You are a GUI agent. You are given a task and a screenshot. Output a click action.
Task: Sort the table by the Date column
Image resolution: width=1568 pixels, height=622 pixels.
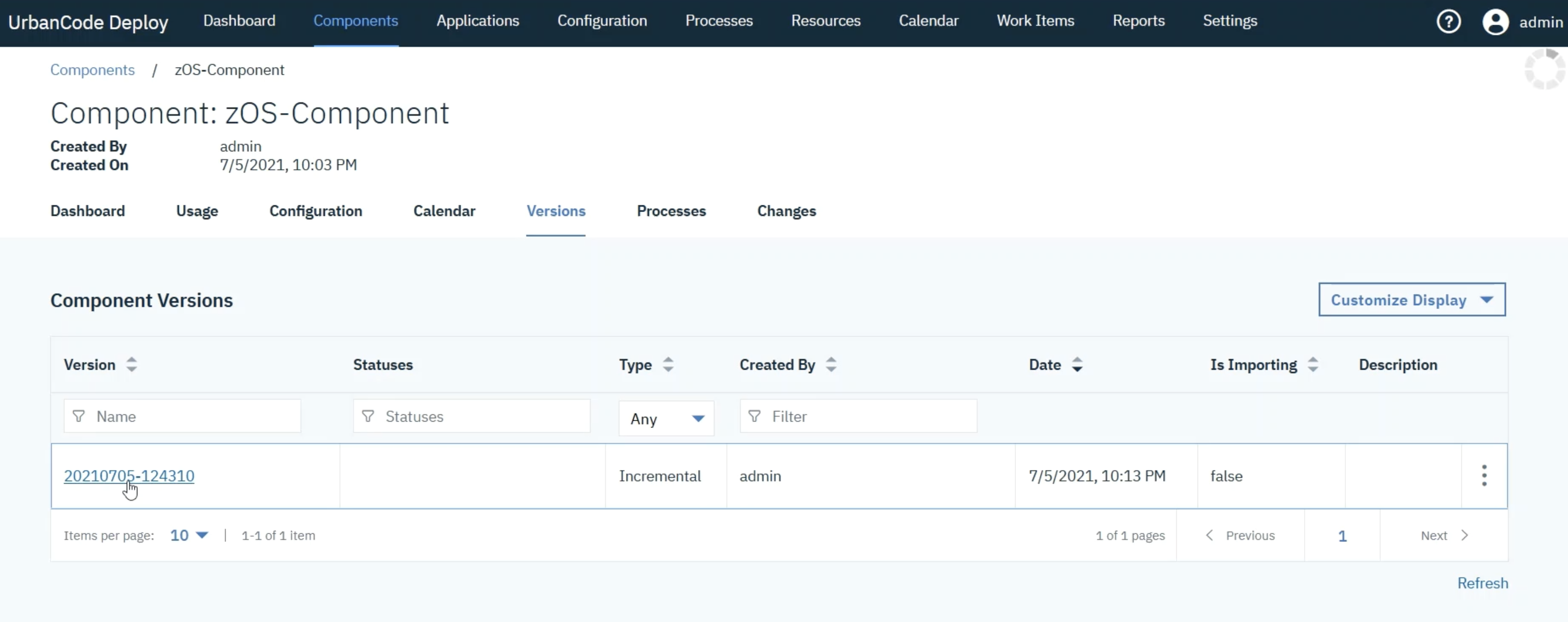point(1077,364)
